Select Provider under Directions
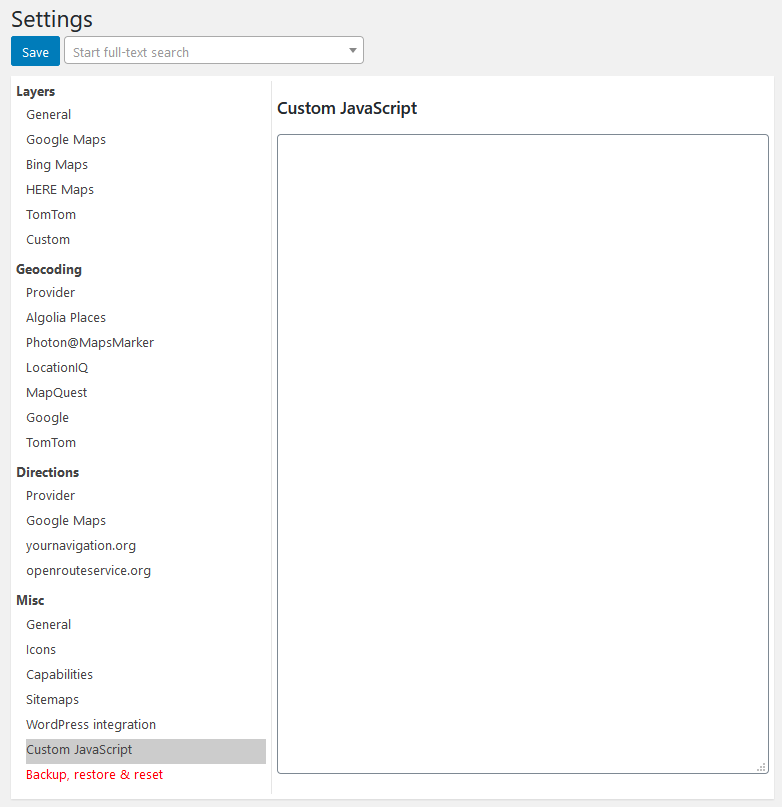The height and width of the screenshot is (807, 782). pyautogui.click(x=51, y=496)
